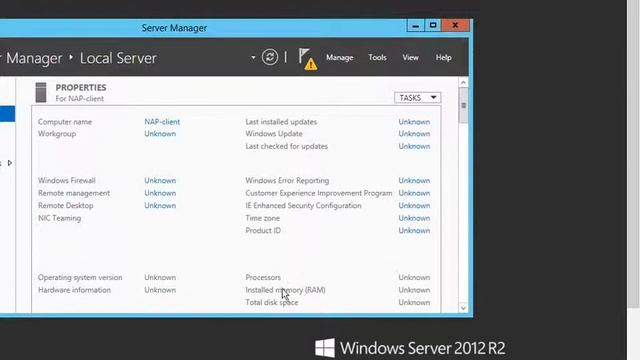
Task: Click the 'For NAP-client' subtitle
Action: [x=80, y=99]
